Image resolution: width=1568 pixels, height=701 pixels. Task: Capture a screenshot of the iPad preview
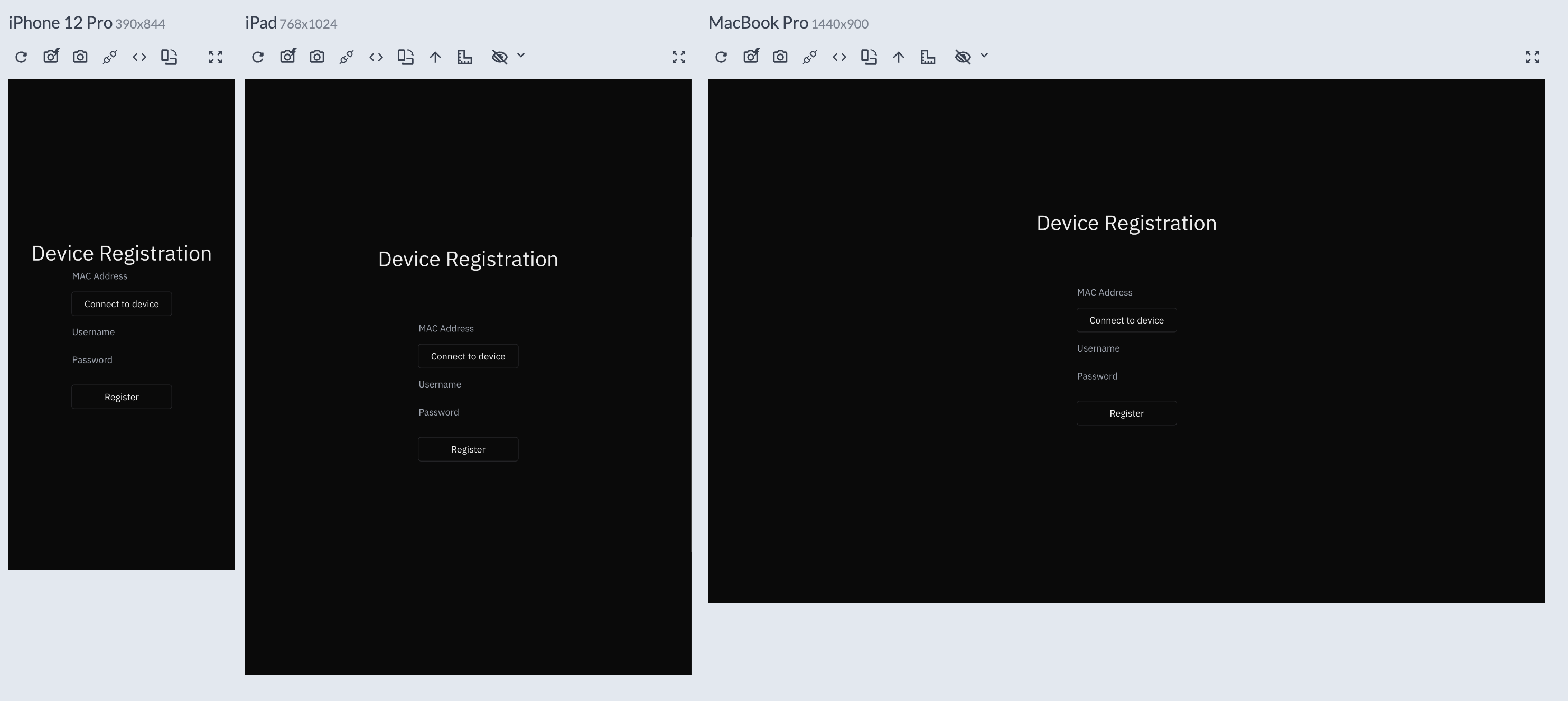point(316,56)
